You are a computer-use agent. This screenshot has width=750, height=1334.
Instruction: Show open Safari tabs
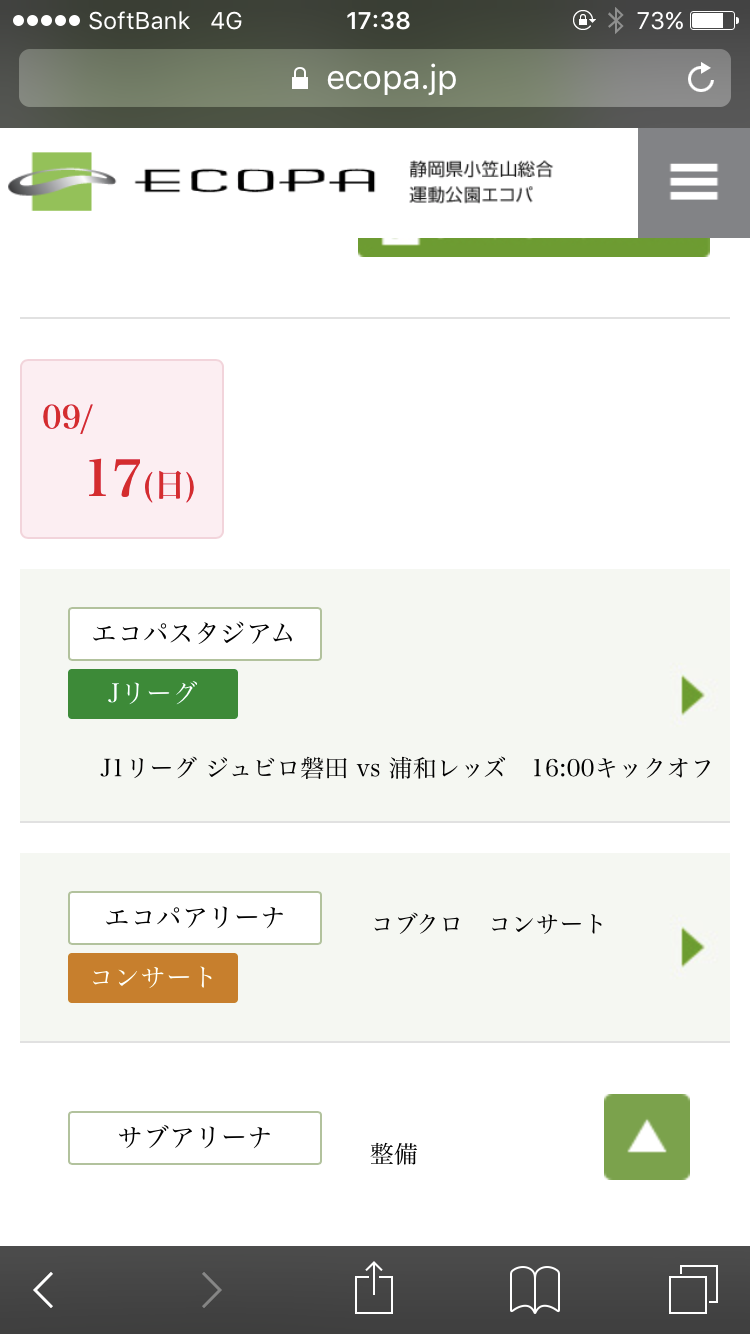[692, 1289]
